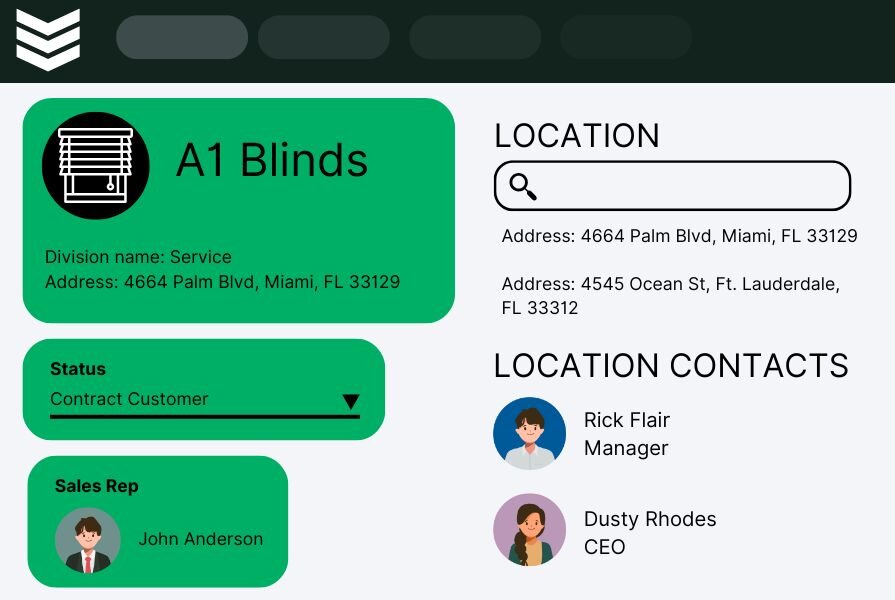Screen dimensions: 895x600
Task: Select the 4664 Palm Blvd location result
Action: pos(679,236)
